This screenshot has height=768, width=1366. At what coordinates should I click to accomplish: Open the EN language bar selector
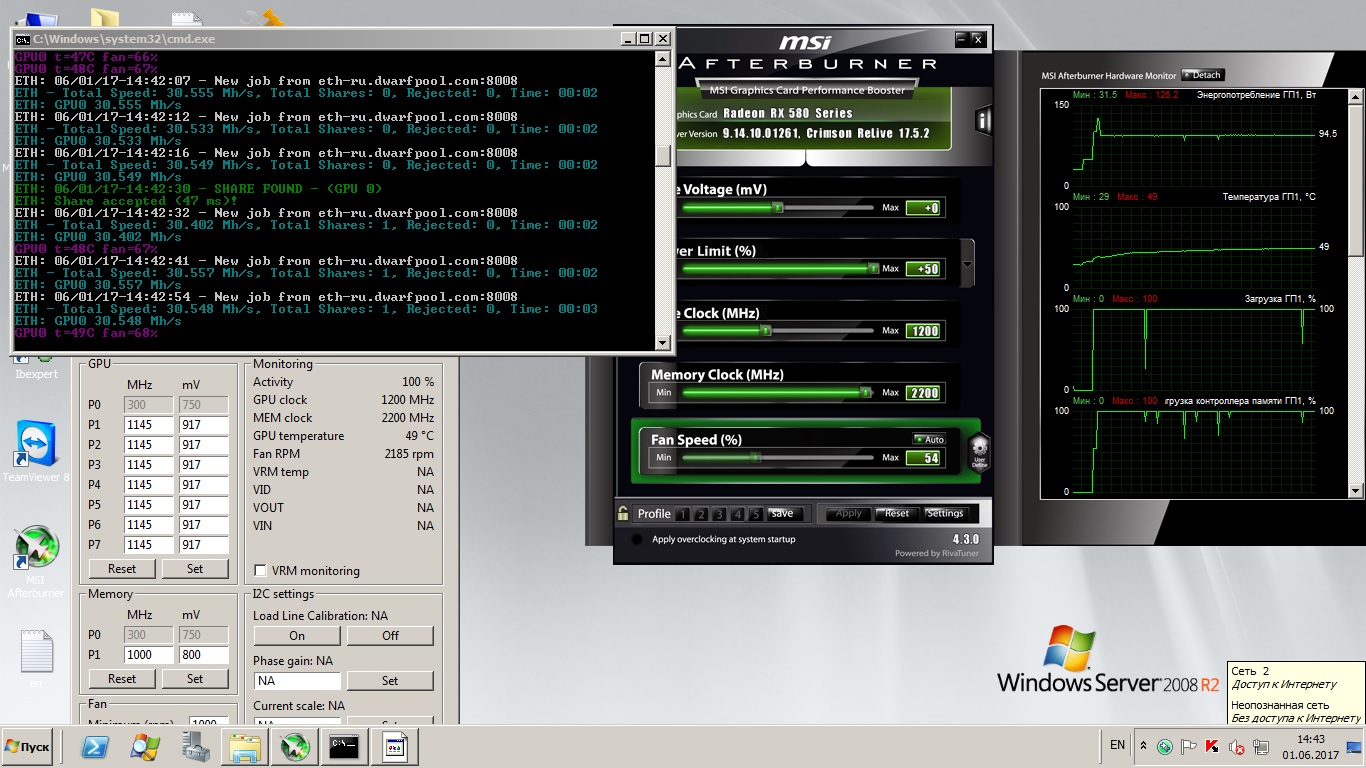pyautogui.click(x=1117, y=745)
